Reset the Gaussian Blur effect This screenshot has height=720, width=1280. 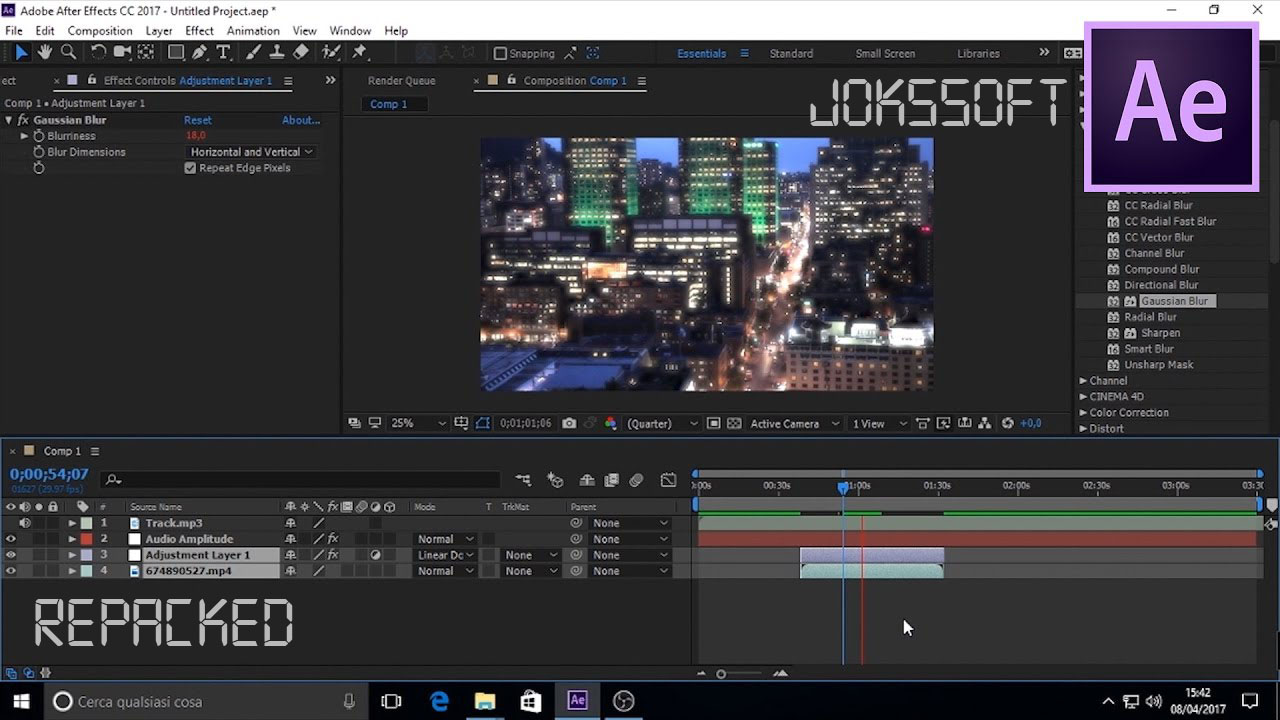pyautogui.click(x=197, y=119)
